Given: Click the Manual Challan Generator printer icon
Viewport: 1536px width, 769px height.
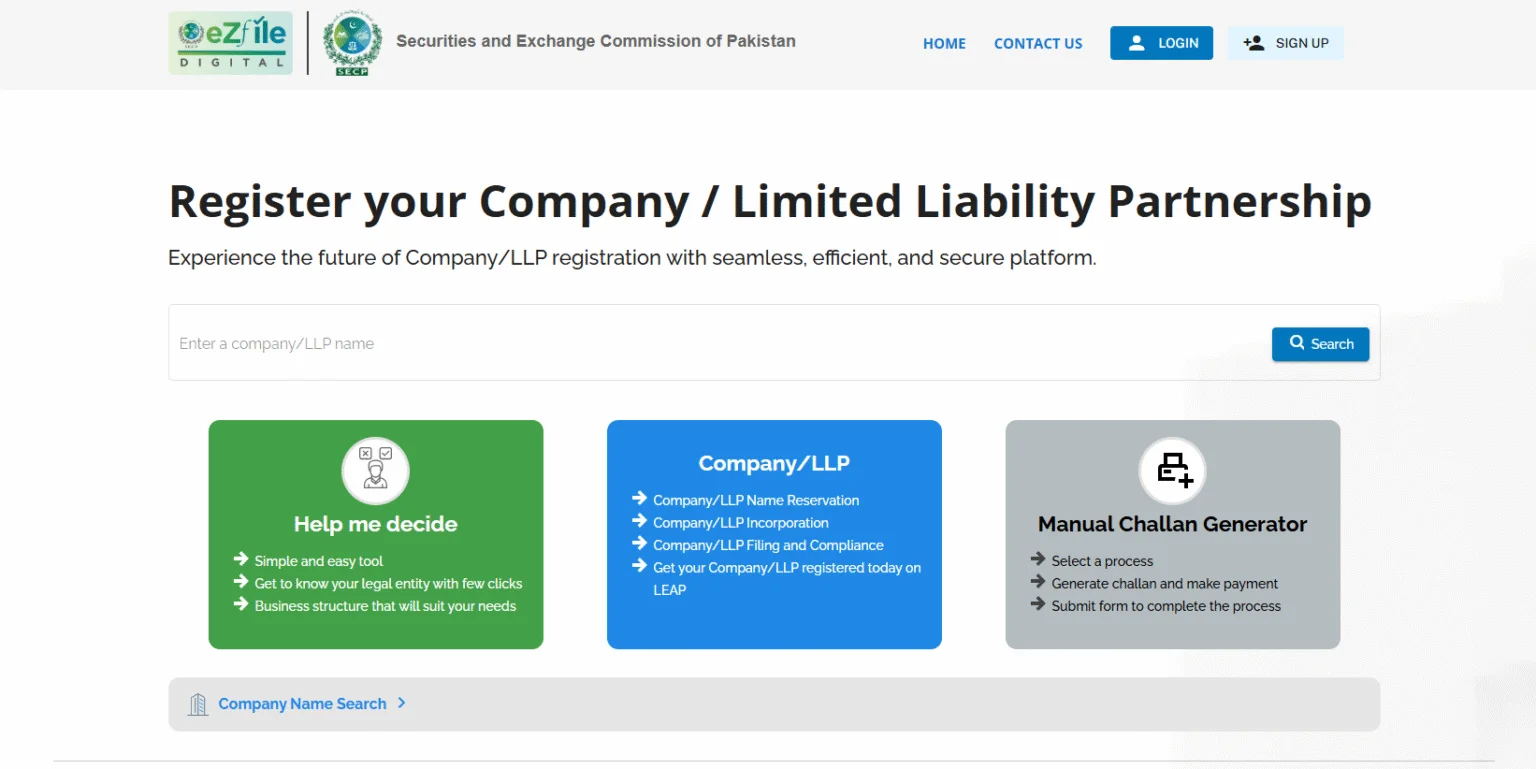Looking at the screenshot, I should point(1173,470).
